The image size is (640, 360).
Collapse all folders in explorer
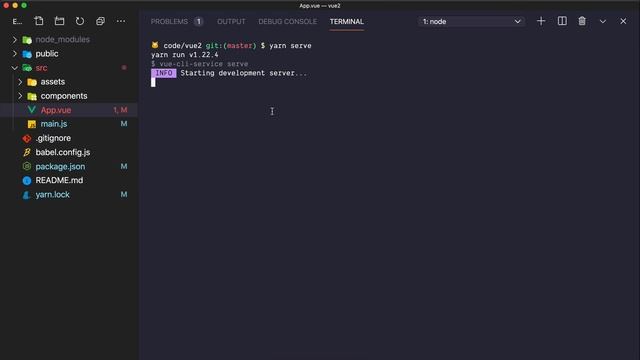pos(100,21)
